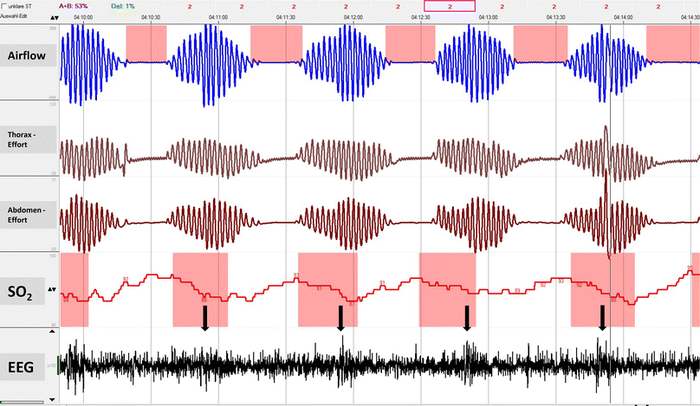Click the 04:13:30 time marker
The image size is (700, 406).
pos(553,17)
